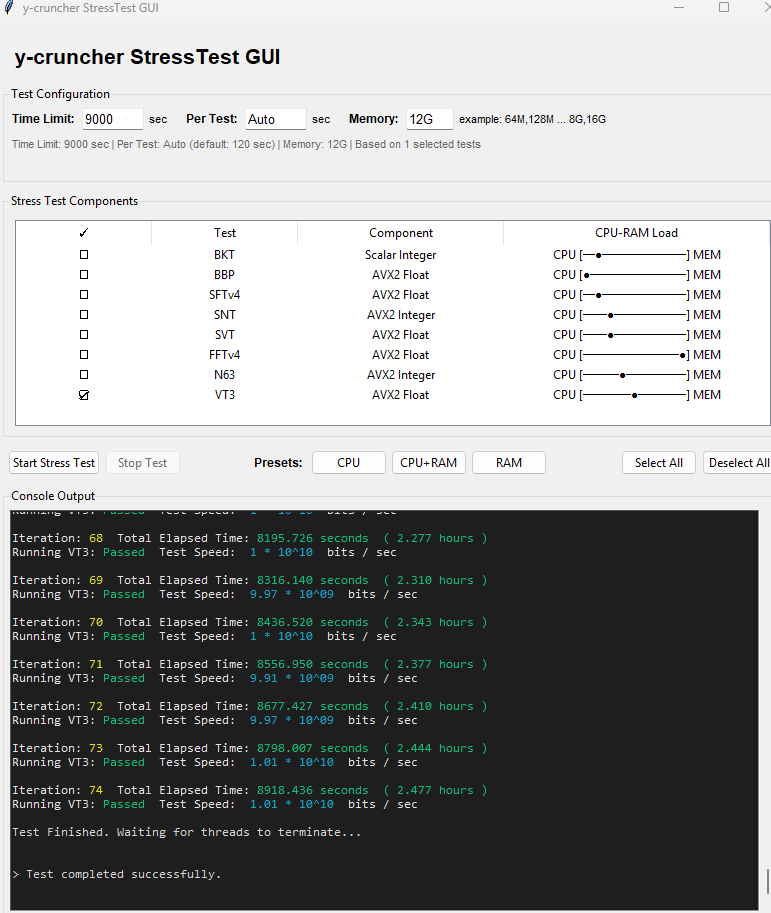Click '2.410 hours' in iteration 72

(x=435, y=706)
